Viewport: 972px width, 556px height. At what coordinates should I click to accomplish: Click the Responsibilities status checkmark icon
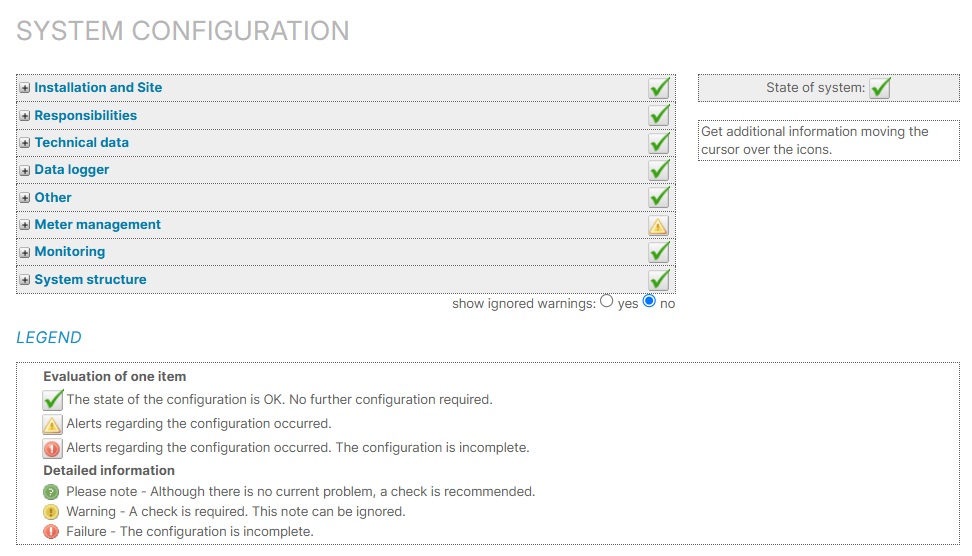point(658,115)
